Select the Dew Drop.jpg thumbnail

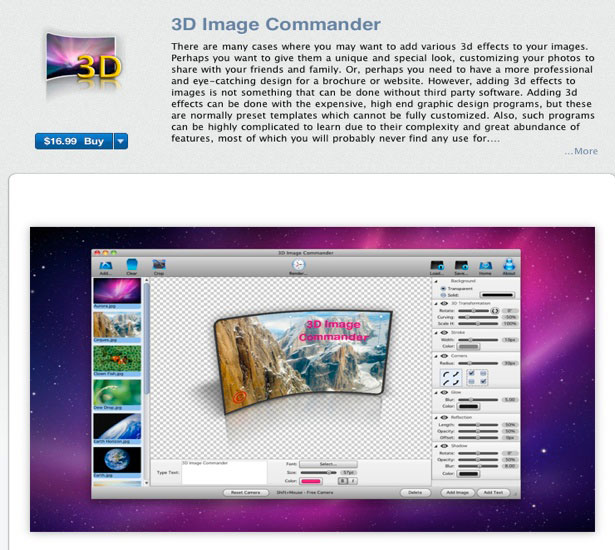coord(117,392)
